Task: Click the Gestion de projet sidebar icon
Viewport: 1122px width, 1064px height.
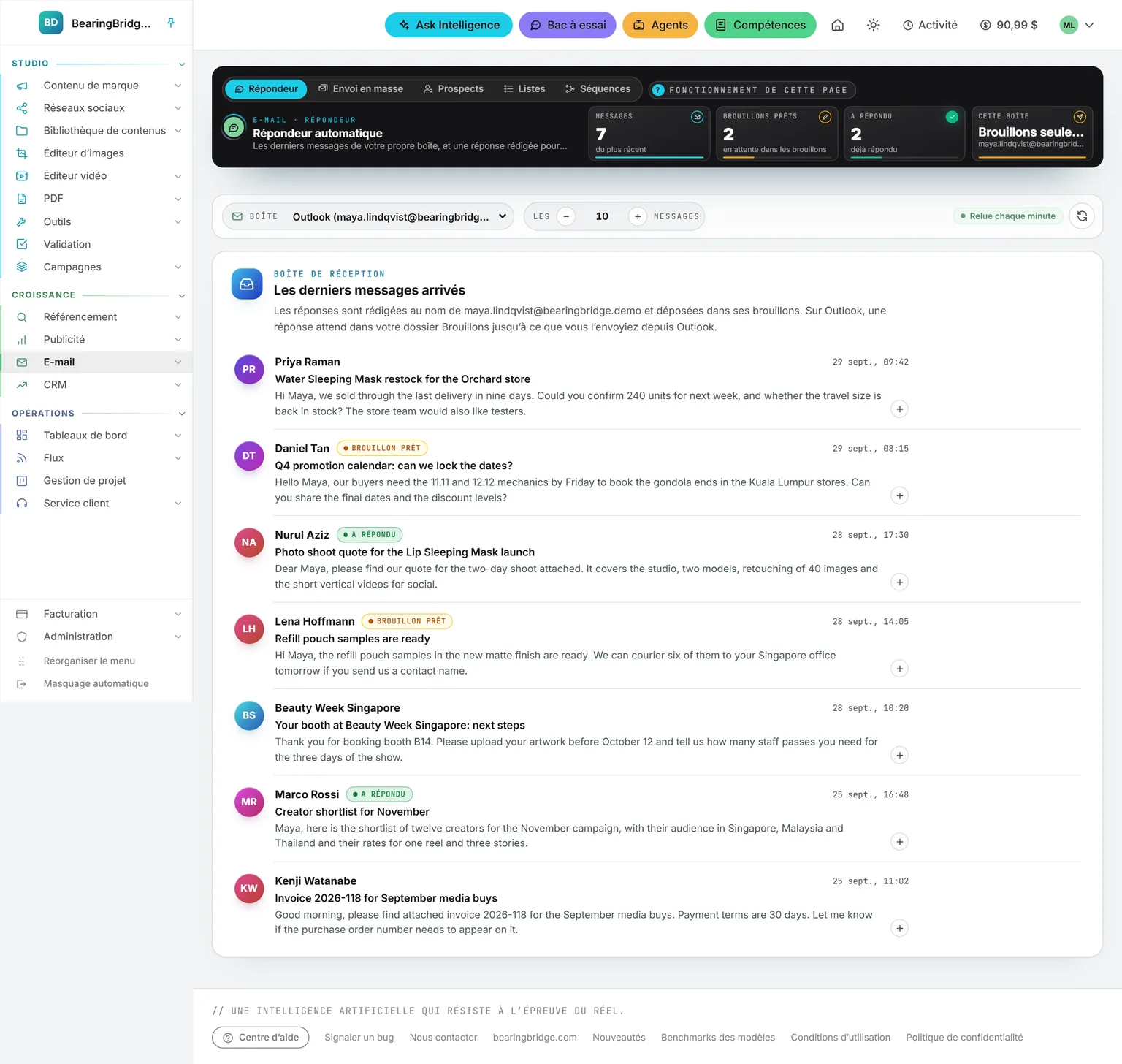Action: [x=22, y=481]
